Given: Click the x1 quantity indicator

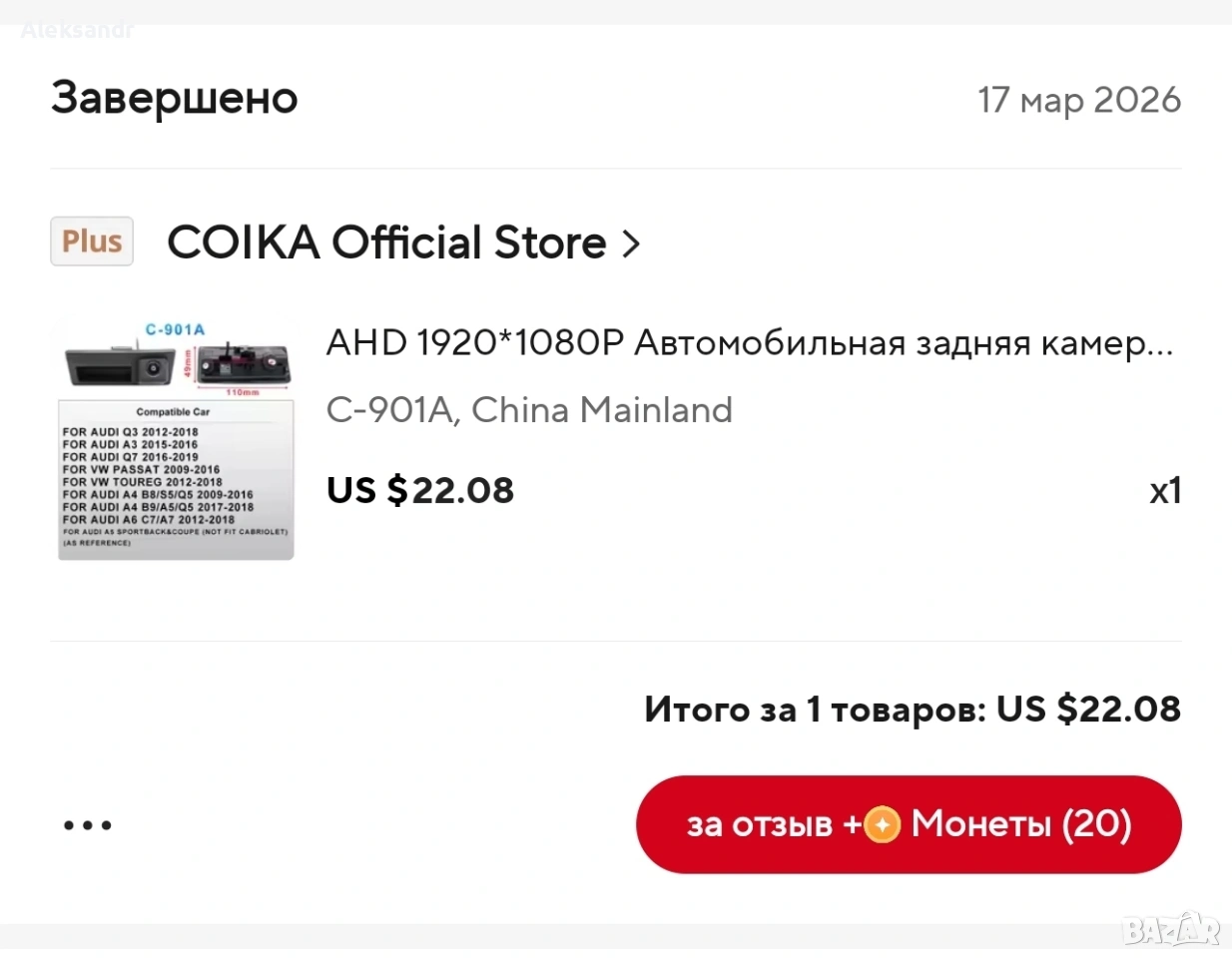Looking at the screenshot, I should click(1164, 490).
